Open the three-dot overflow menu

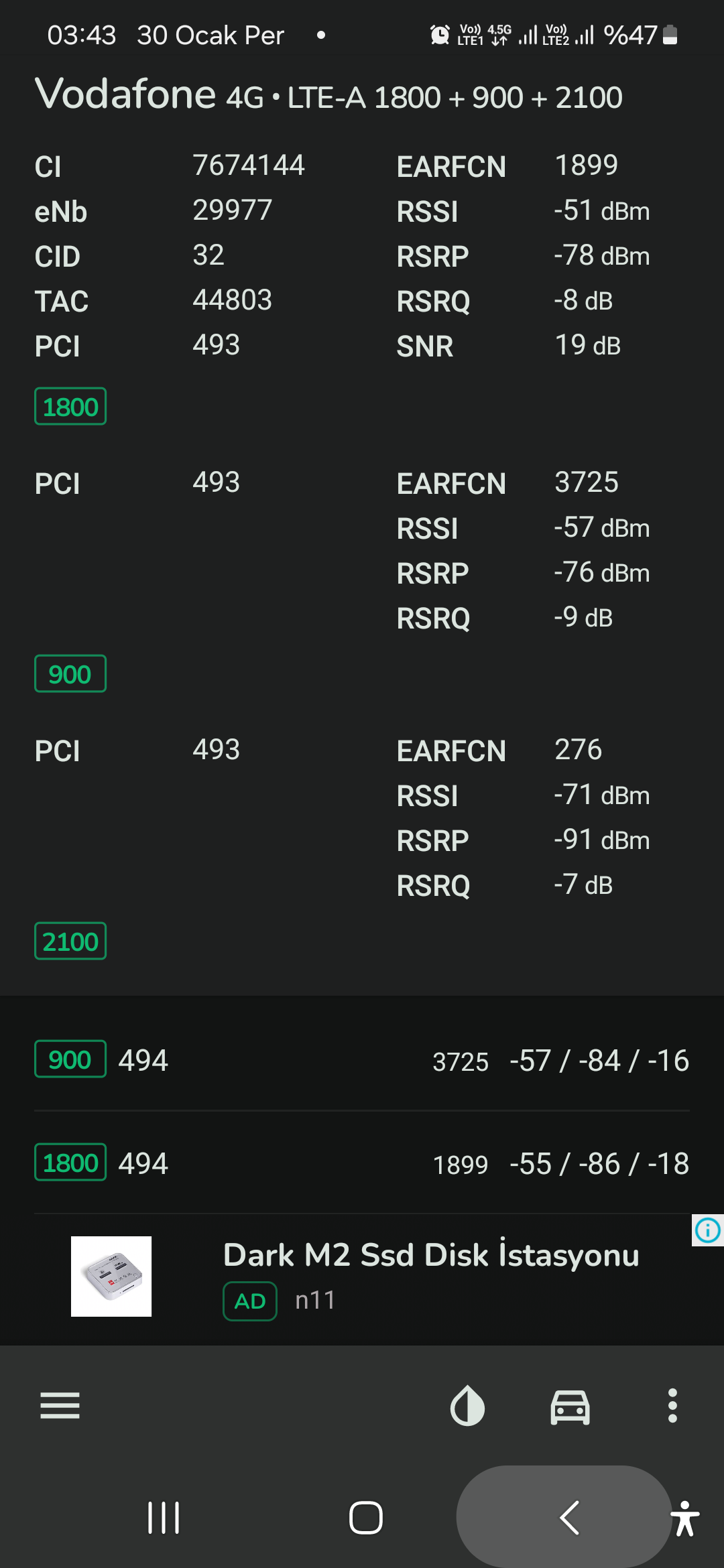click(x=672, y=1405)
